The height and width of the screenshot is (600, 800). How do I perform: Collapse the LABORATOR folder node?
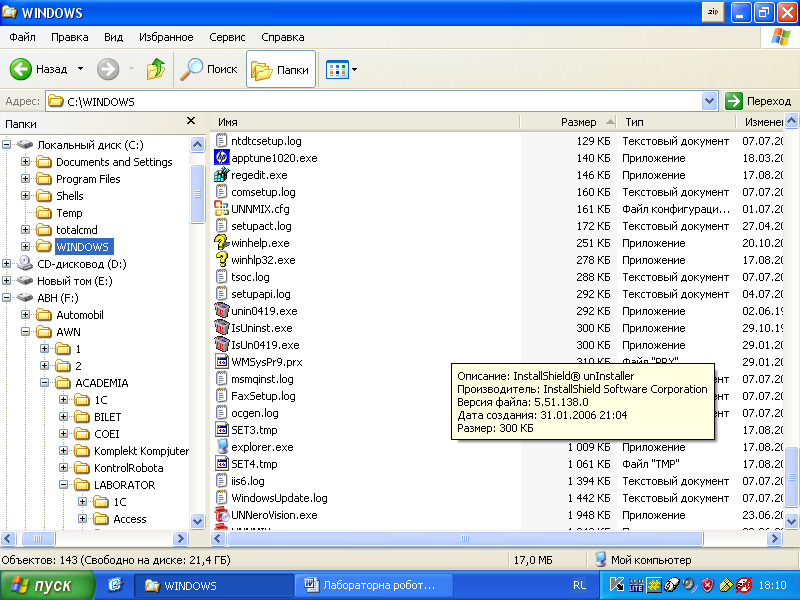point(63,485)
